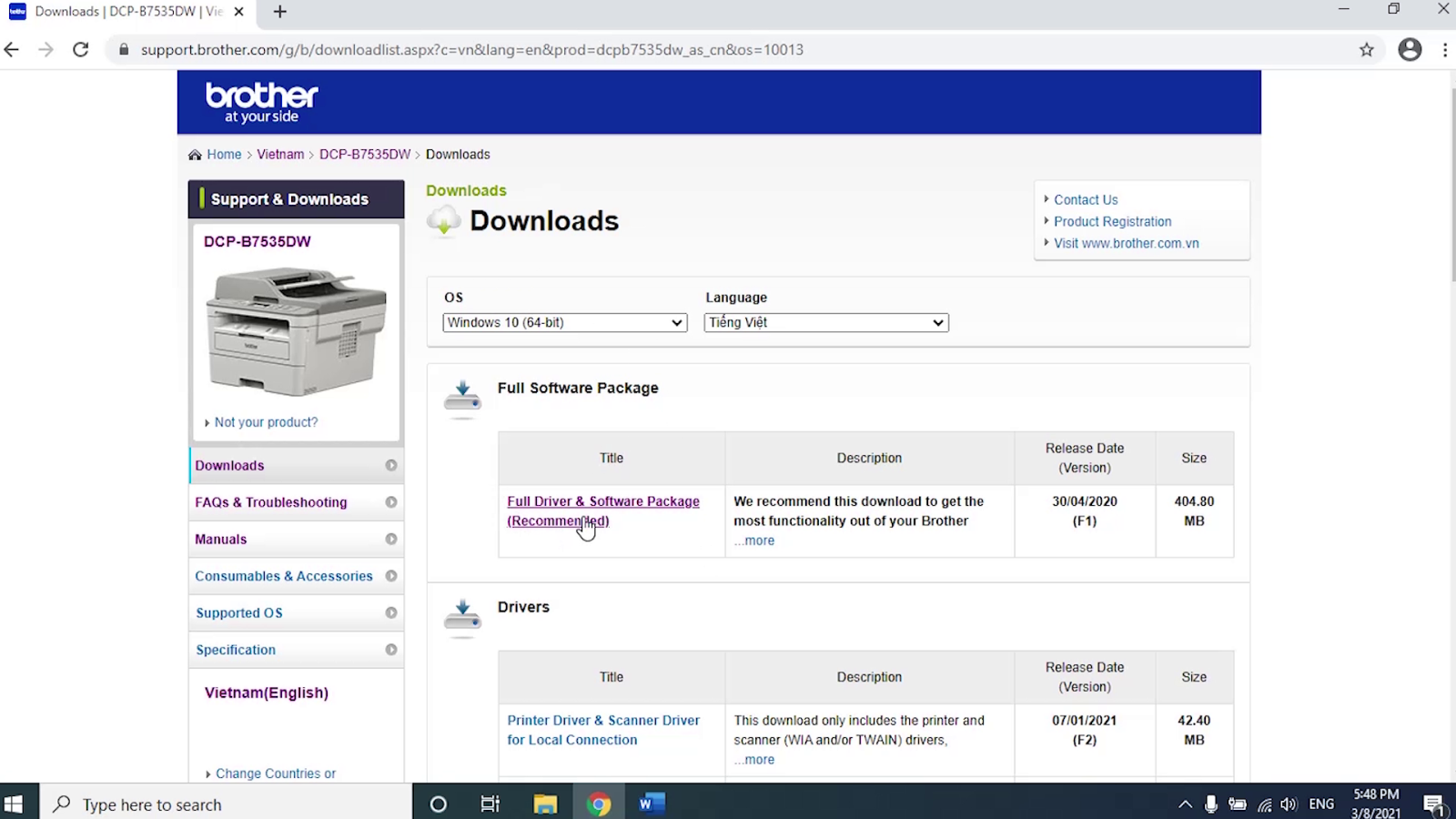The width and height of the screenshot is (1456, 819).
Task: Open the Tiếng Việt language dropdown
Action: tap(824, 322)
